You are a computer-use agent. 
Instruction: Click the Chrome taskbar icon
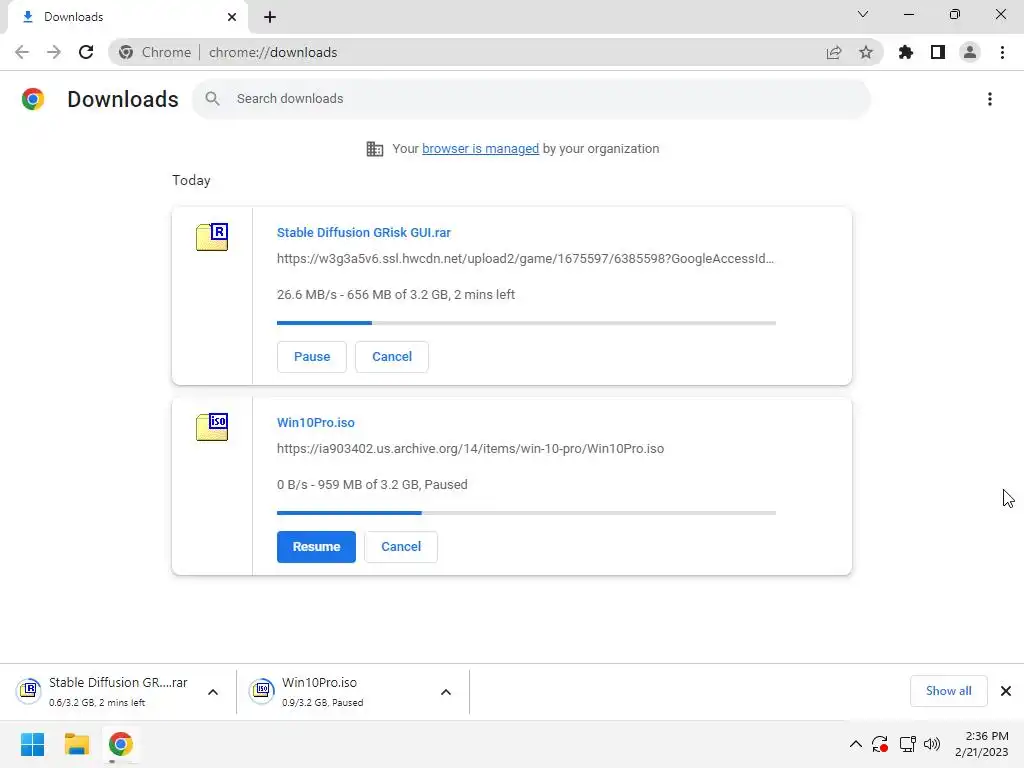coord(120,744)
